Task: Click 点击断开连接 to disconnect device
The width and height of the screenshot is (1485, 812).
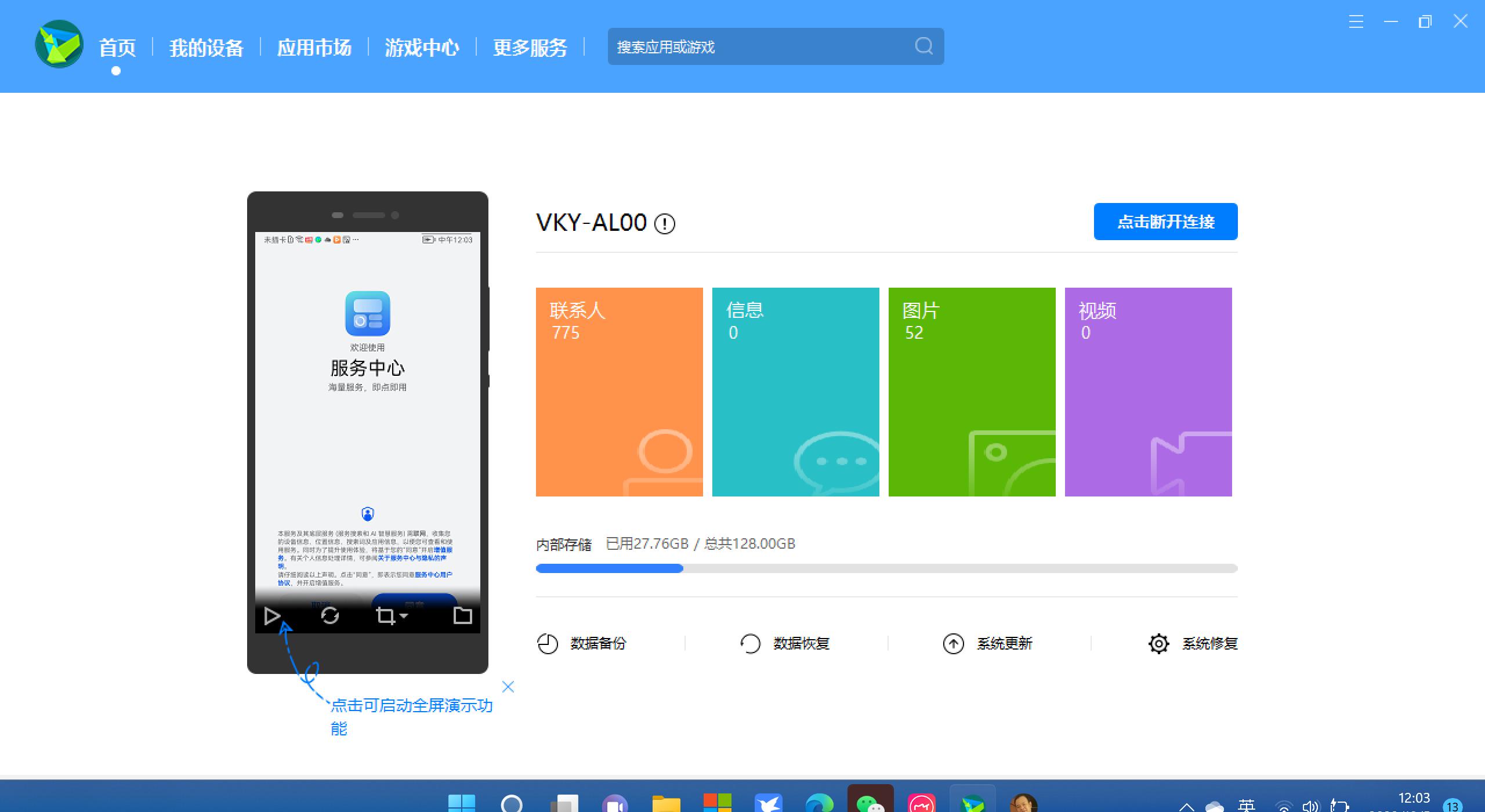Action: tap(1165, 221)
